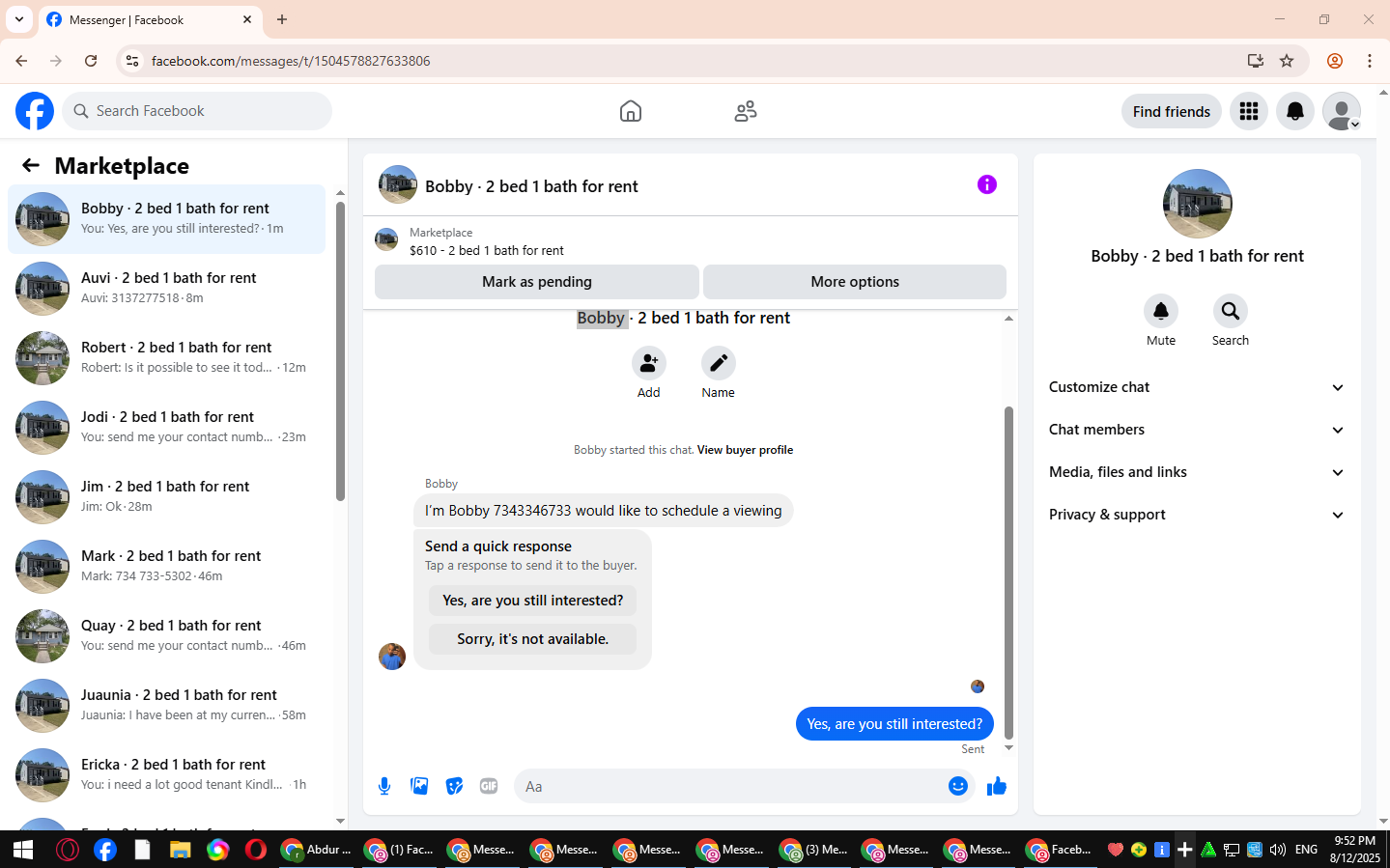Expand Privacy & support section
This screenshot has height=868, width=1390.
[1197, 515]
